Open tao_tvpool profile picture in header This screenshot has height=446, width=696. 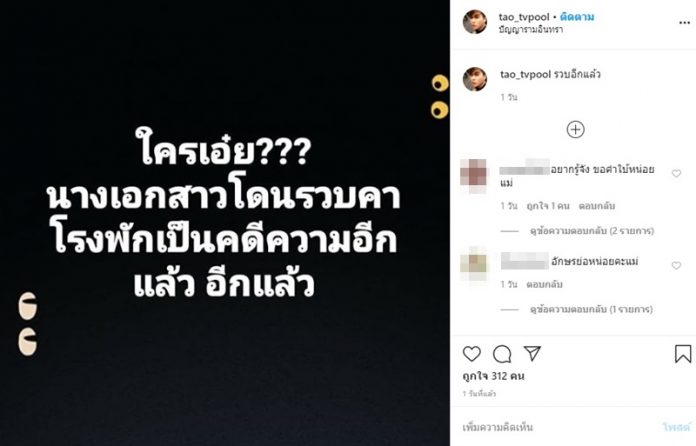point(475,22)
